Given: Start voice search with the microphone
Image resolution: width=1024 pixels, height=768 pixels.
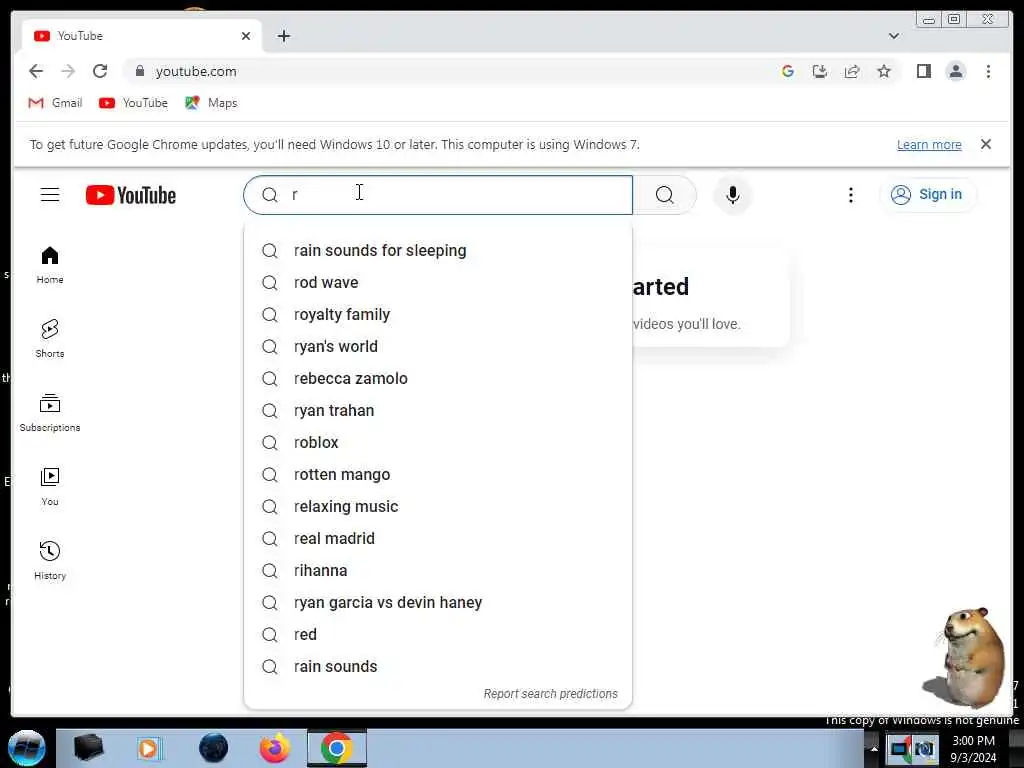Looking at the screenshot, I should tap(733, 195).
